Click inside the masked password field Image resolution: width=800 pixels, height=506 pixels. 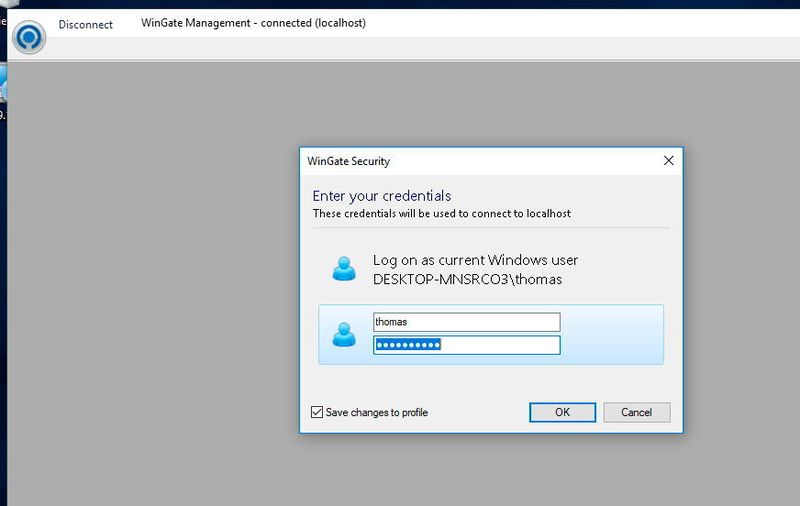tap(466, 345)
